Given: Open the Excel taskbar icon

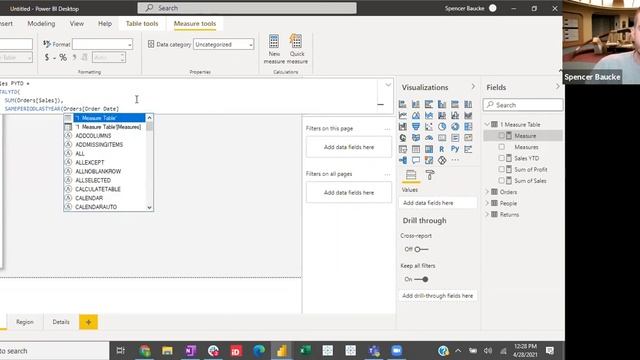Looking at the screenshot, I should [x=305, y=351].
